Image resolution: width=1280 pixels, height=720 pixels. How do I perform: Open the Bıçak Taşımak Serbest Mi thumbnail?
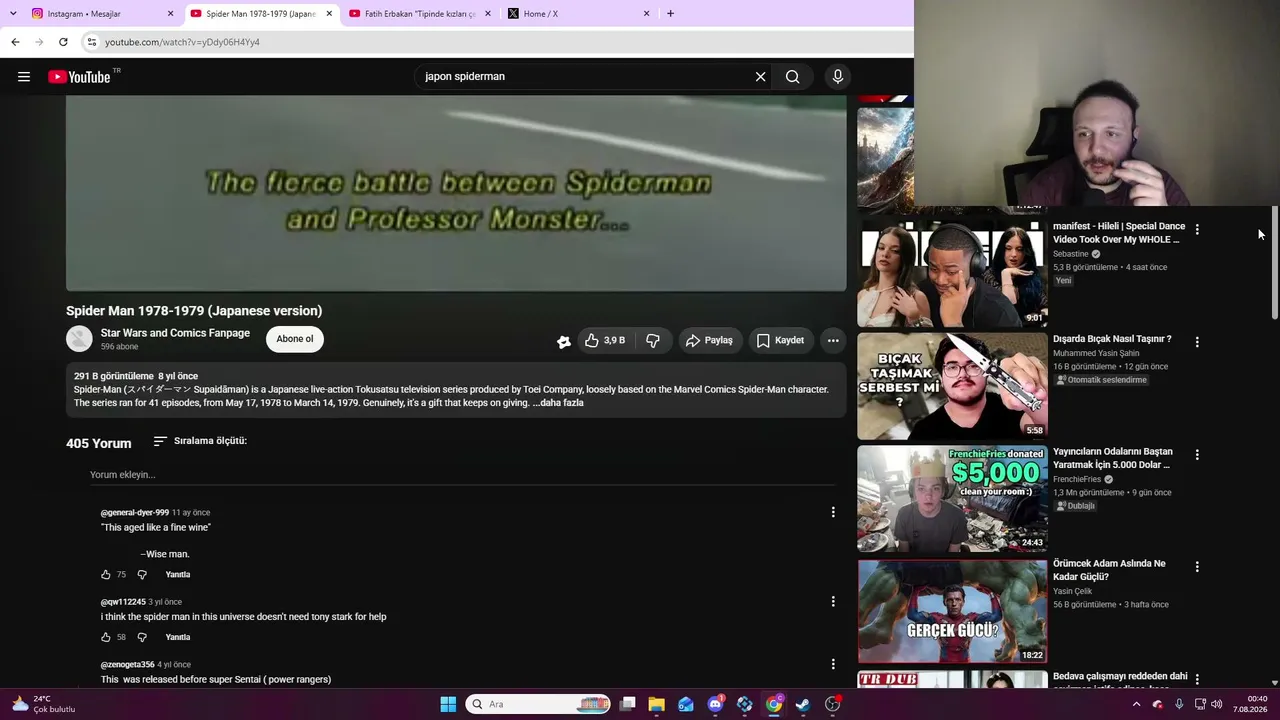point(952,386)
